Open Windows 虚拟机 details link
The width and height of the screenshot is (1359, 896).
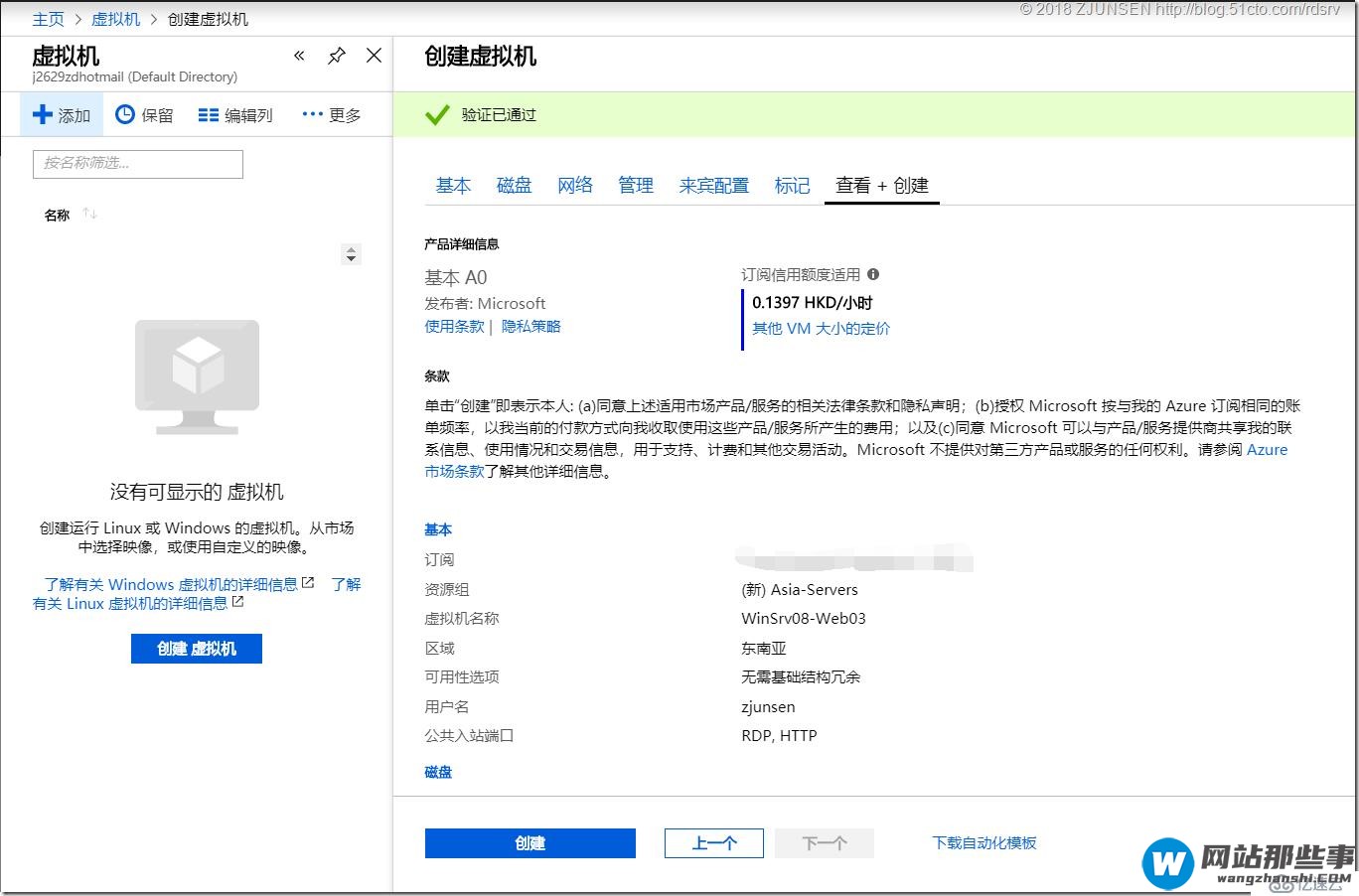click(179, 584)
